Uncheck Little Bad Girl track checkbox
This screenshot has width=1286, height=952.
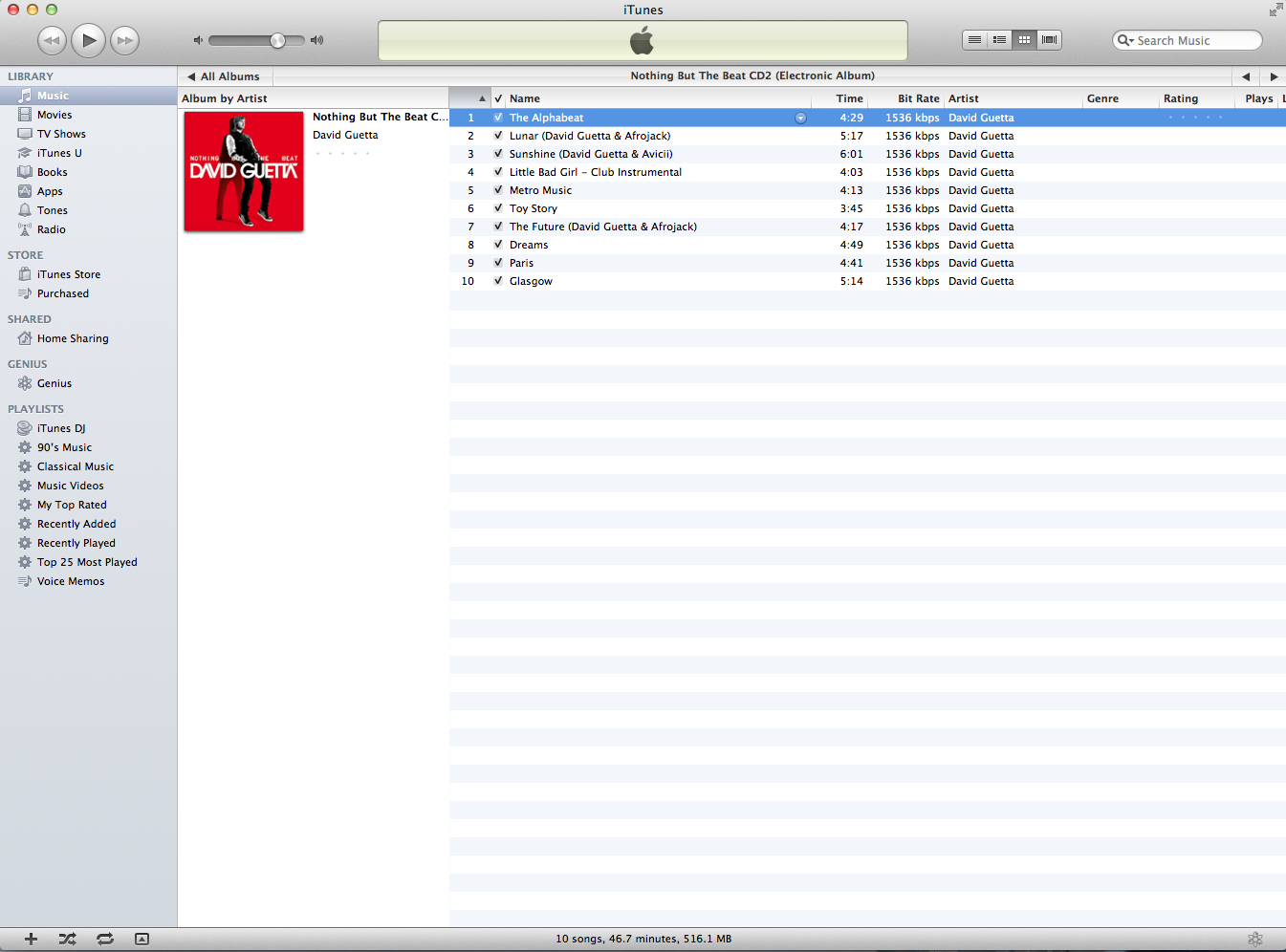[x=498, y=172]
